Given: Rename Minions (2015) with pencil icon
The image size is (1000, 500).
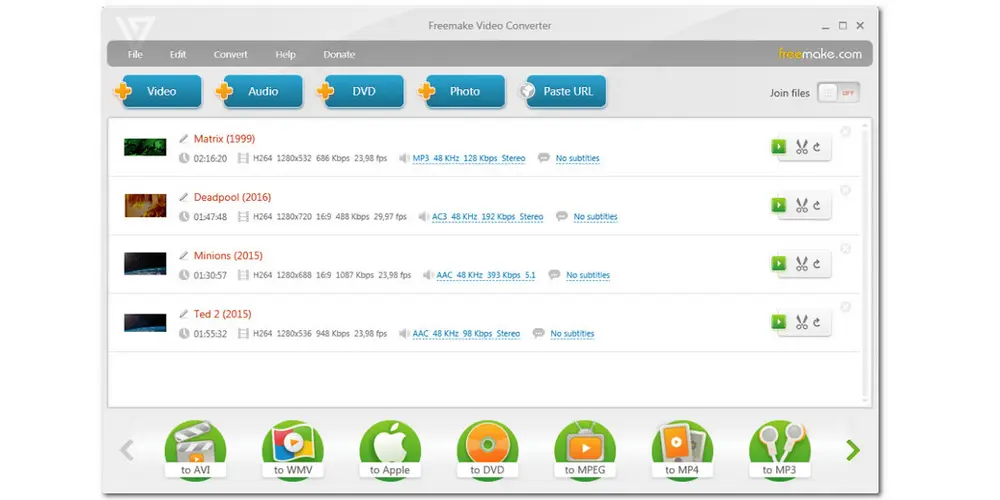Looking at the screenshot, I should click(183, 256).
